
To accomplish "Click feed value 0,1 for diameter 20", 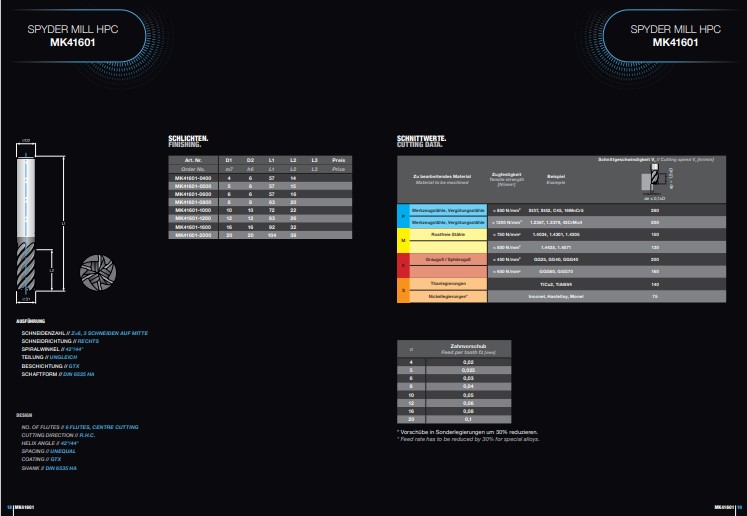I will (468, 419).
